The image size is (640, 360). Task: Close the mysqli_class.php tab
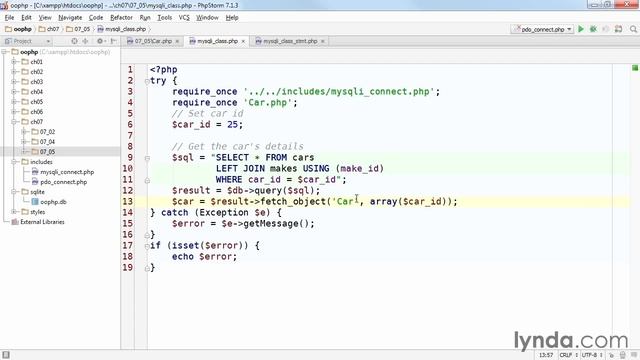pyautogui.click(x=243, y=41)
